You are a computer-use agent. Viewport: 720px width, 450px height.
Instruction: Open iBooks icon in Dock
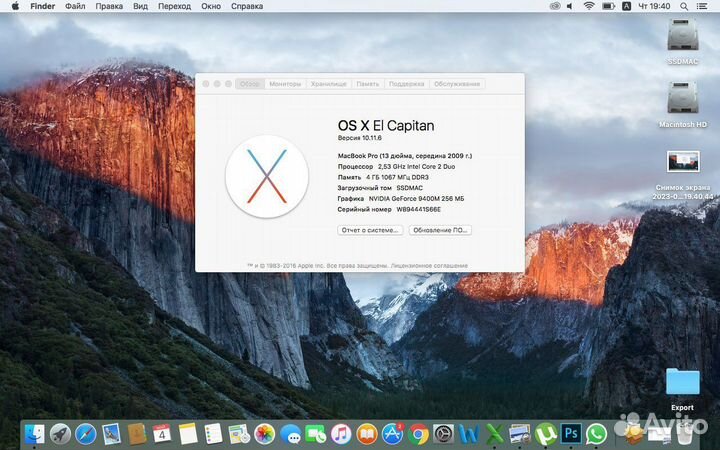pyautogui.click(x=367, y=433)
